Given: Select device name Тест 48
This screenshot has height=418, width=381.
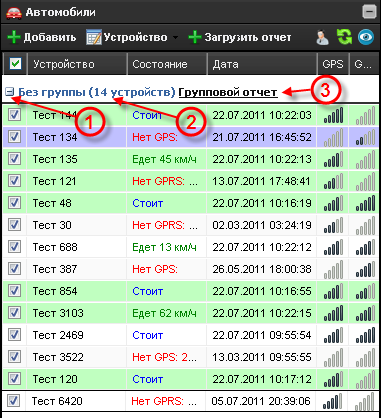Looking at the screenshot, I should click(52, 203).
